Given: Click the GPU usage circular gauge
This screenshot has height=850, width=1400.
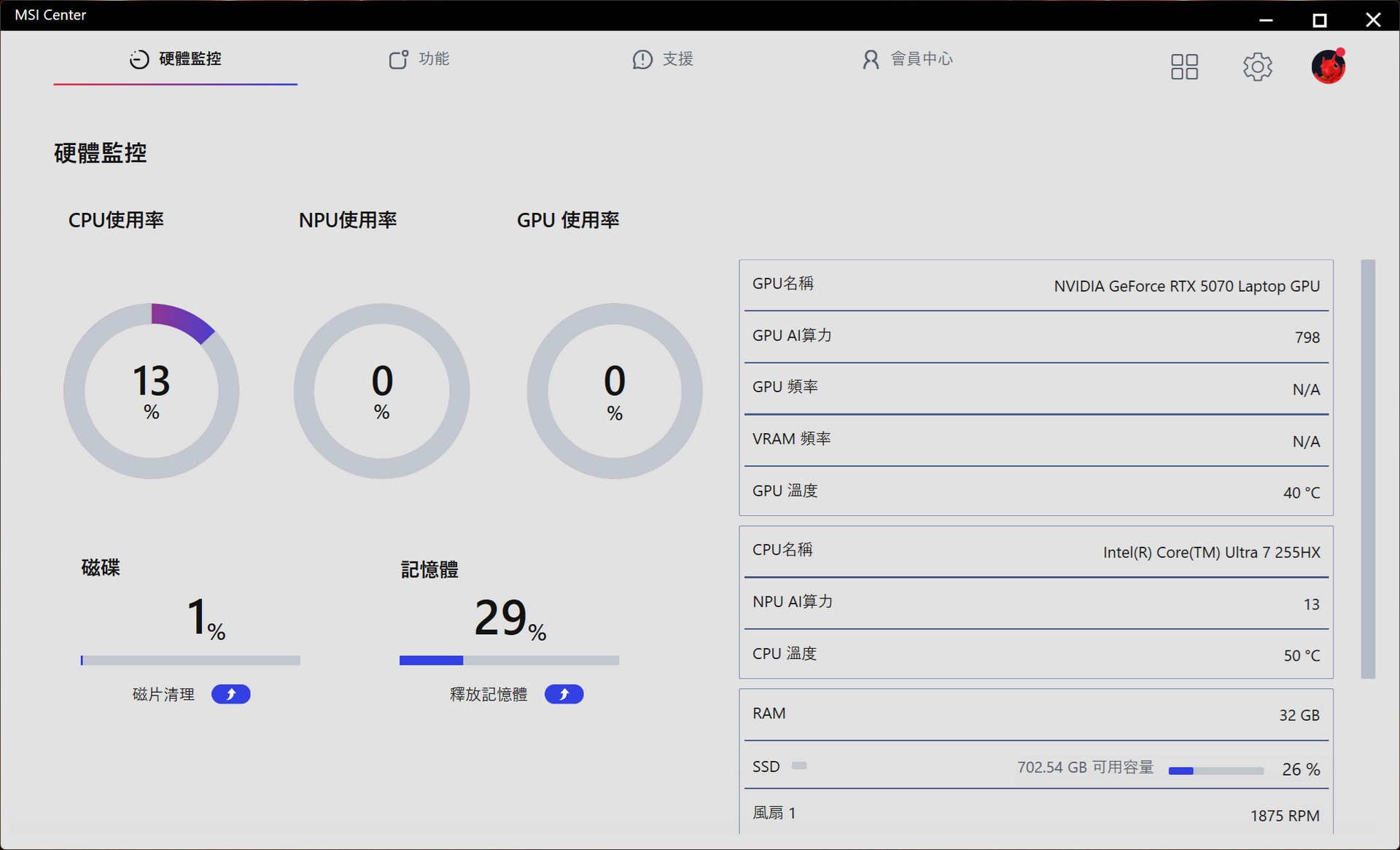Looking at the screenshot, I should (x=615, y=391).
